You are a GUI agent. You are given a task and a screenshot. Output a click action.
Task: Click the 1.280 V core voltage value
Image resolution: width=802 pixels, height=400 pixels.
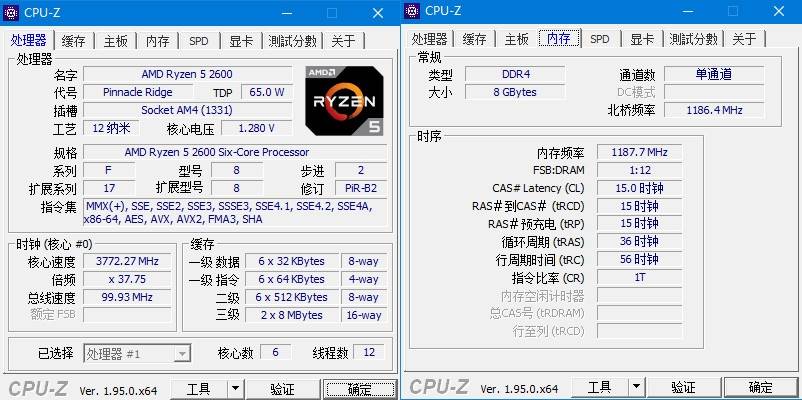point(257,128)
